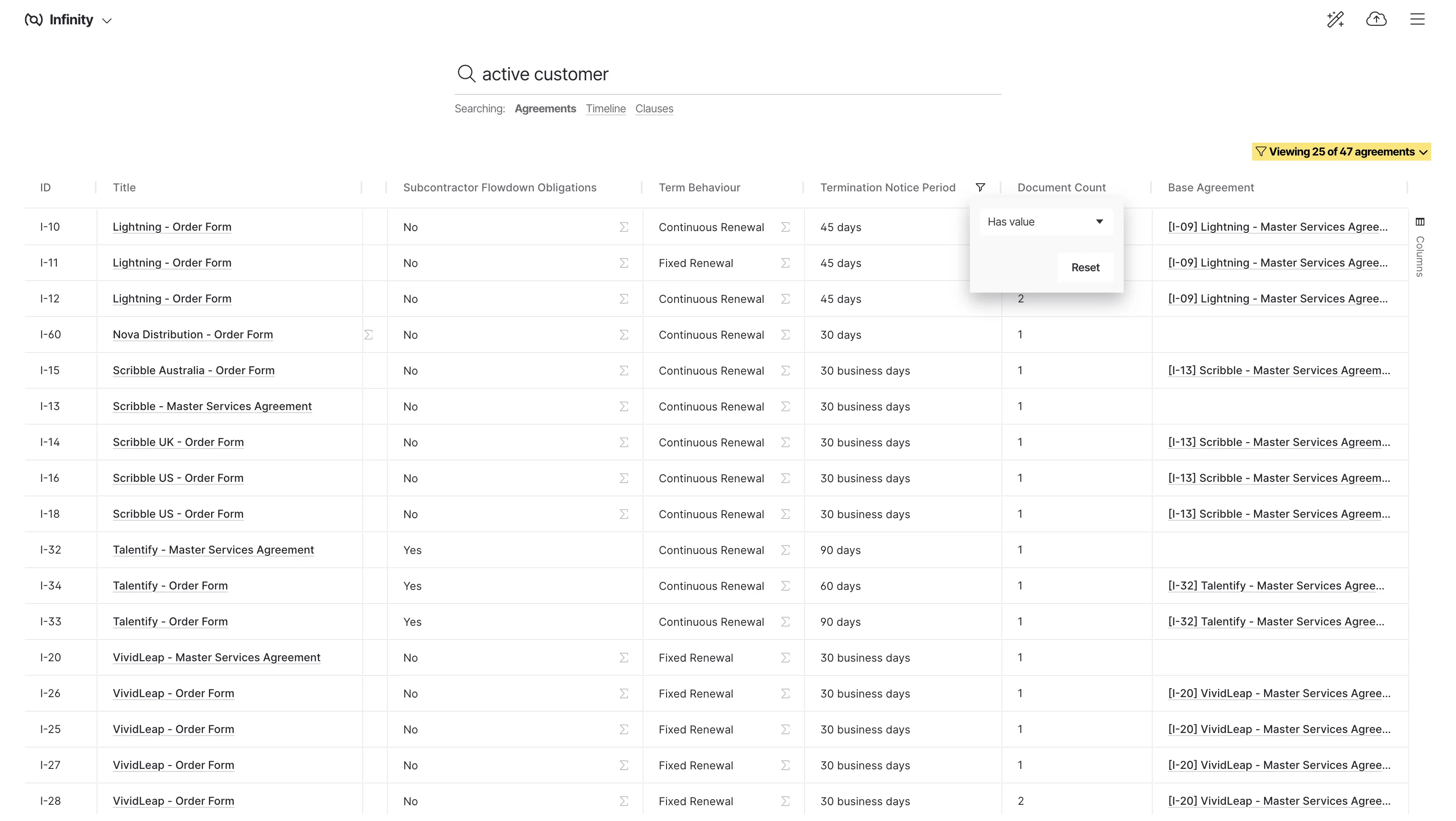Screen dimensions: 1456x821
Task: Expand Viewing 25 of 47 agreements dropdown
Action: pyautogui.click(x=1341, y=152)
